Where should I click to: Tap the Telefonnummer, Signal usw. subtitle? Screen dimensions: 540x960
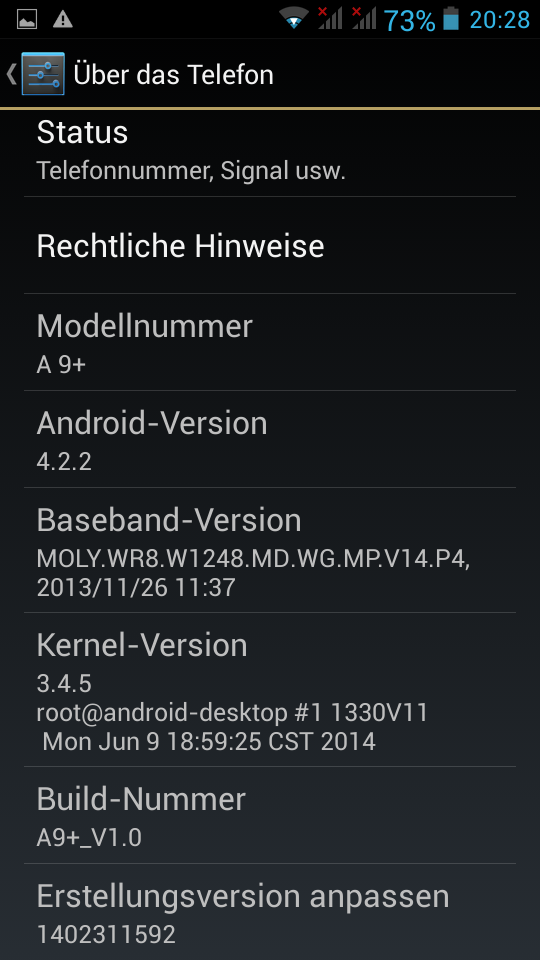coord(191,170)
